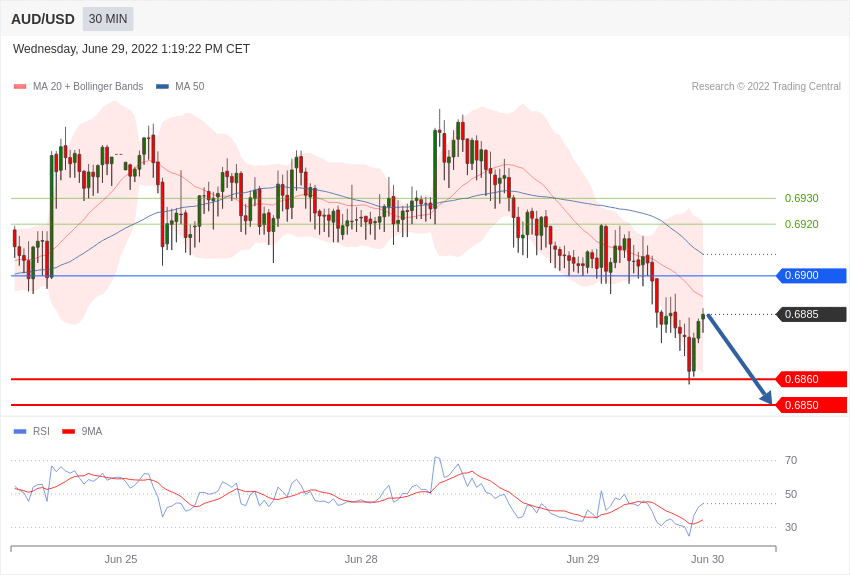Click the 'MA 20 + Bollinger Bands' legend label
The height and width of the screenshot is (576, 850).
click(88, 86)
